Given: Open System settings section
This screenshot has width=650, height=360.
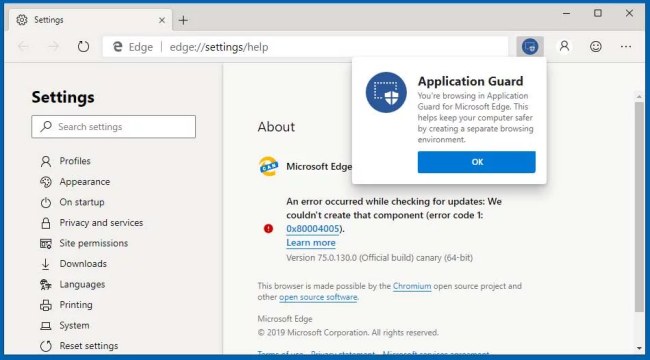Looking at the screenshot, I should click(x=74, y=325).
